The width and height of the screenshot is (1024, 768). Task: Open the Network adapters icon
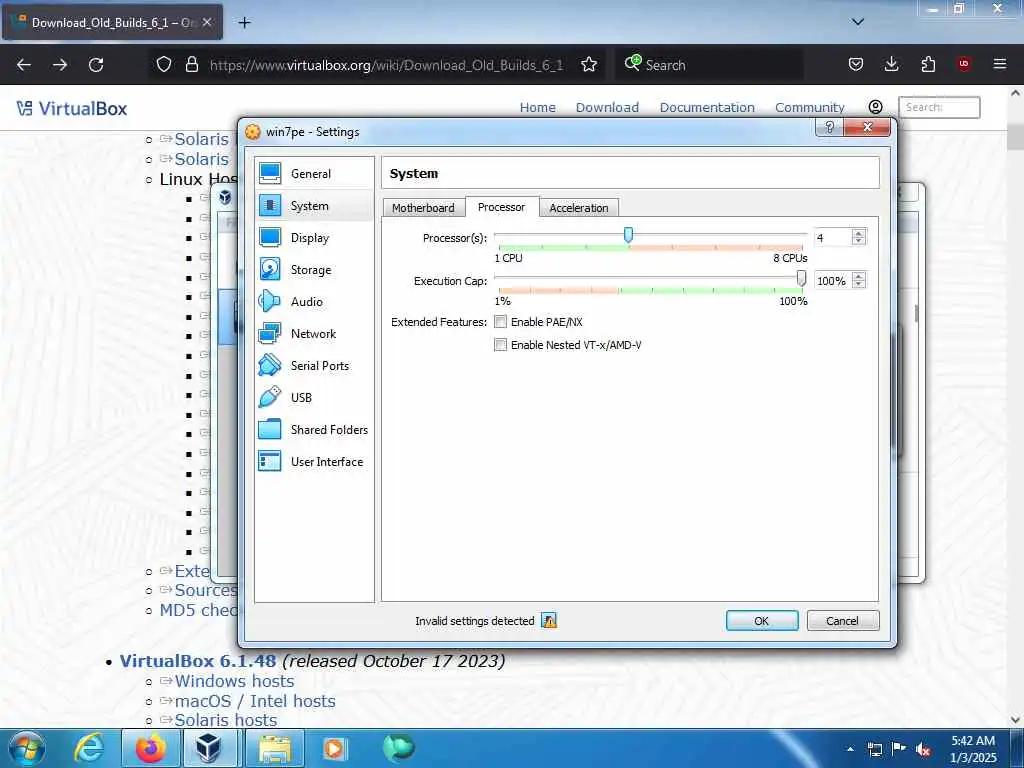click(x=270, y=334)
